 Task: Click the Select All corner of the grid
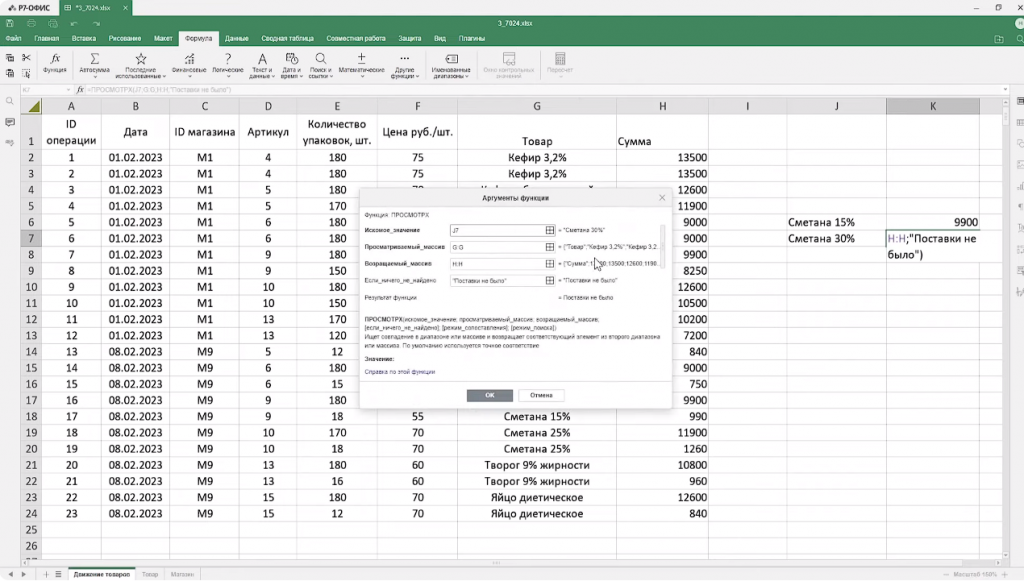coord(32,106)
